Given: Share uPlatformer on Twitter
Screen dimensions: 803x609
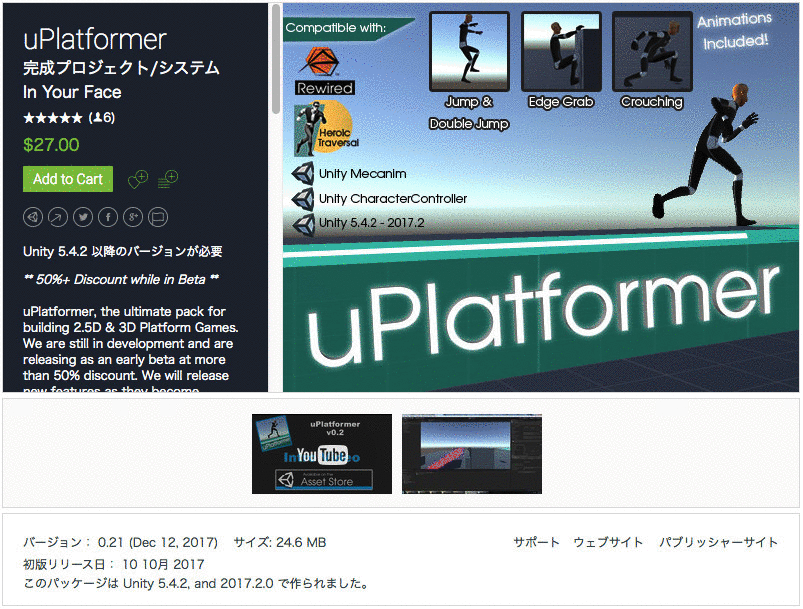Looking at the screenshot, I should pos(83,217).
